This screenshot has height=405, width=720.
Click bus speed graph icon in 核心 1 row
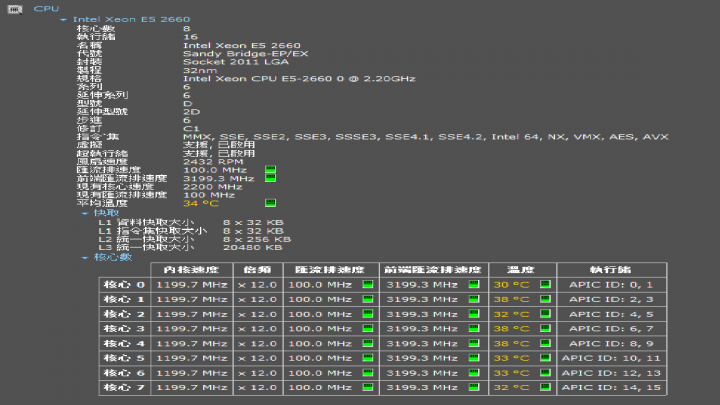[x=368, y=299]
